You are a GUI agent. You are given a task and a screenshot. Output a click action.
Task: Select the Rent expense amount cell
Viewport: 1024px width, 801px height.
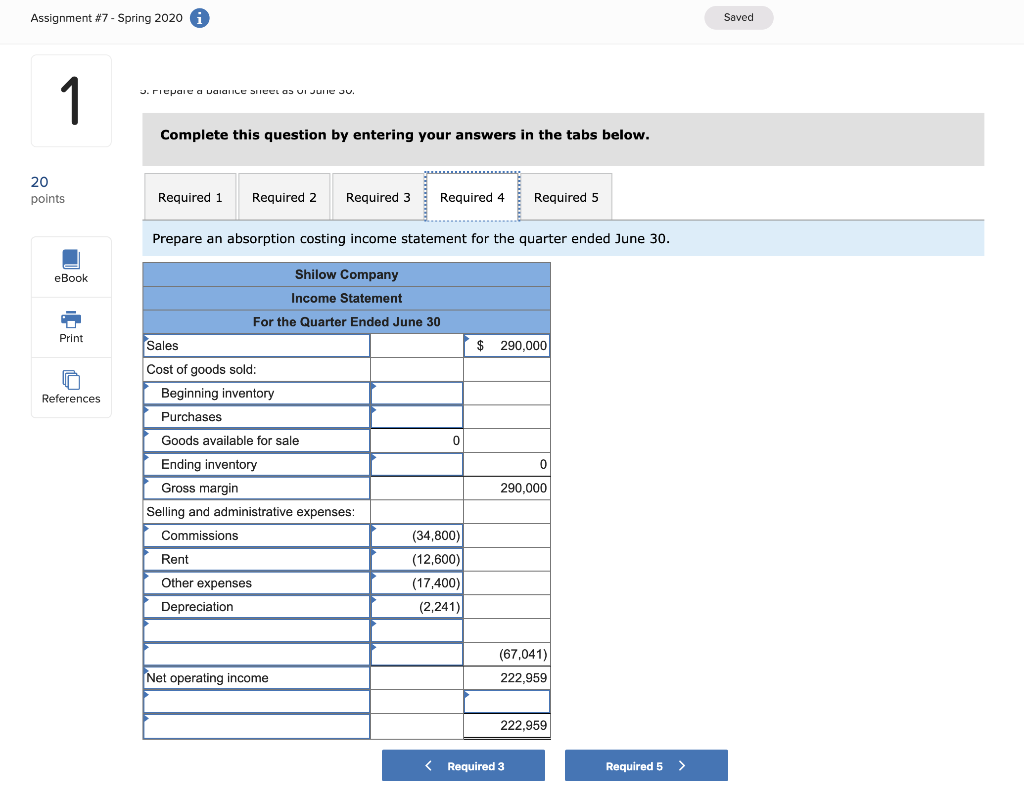pyautogui.click(x=416, y=559)
